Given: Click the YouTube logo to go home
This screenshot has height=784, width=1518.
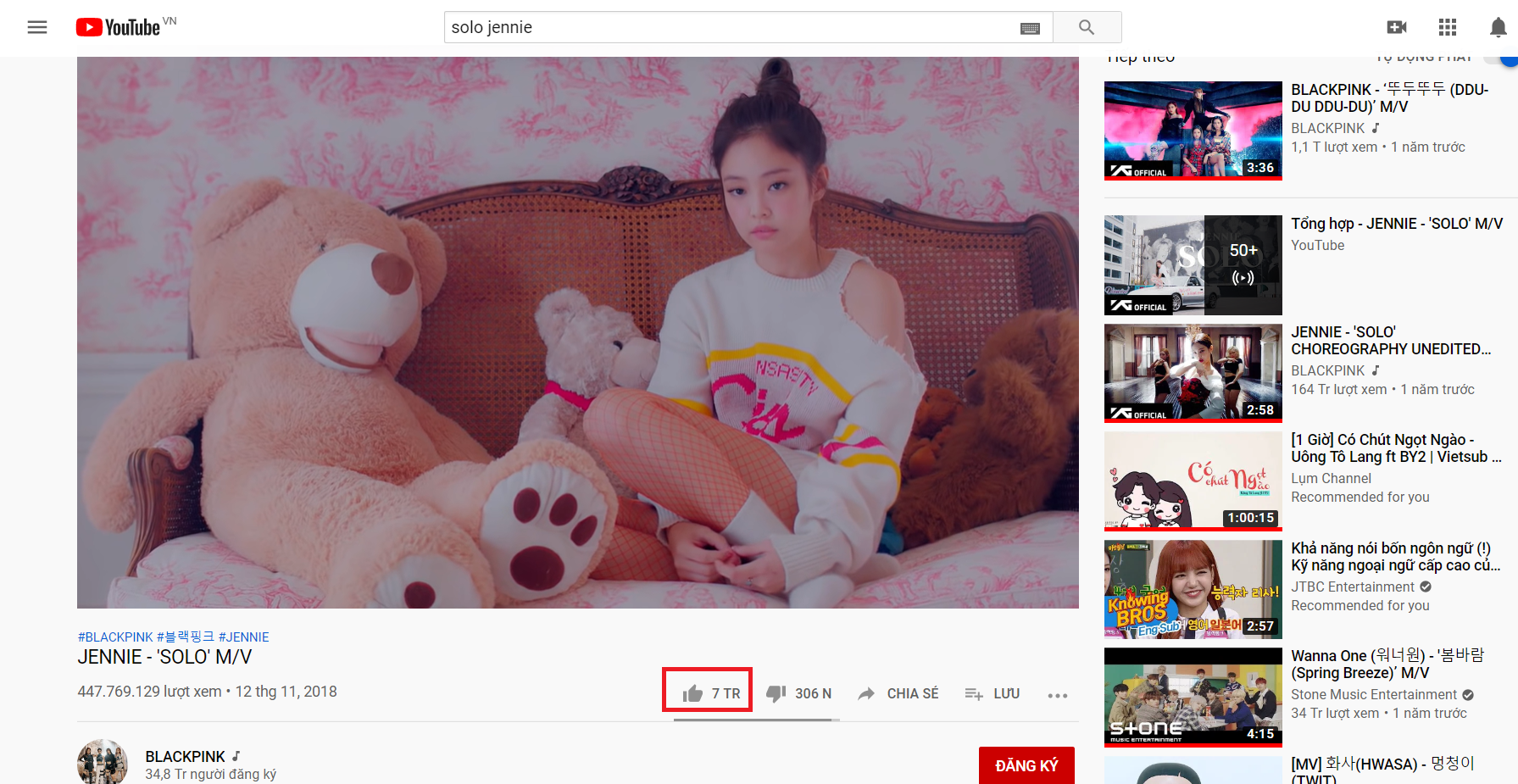Looking at the screenshot, I should [x=119, y=27].
